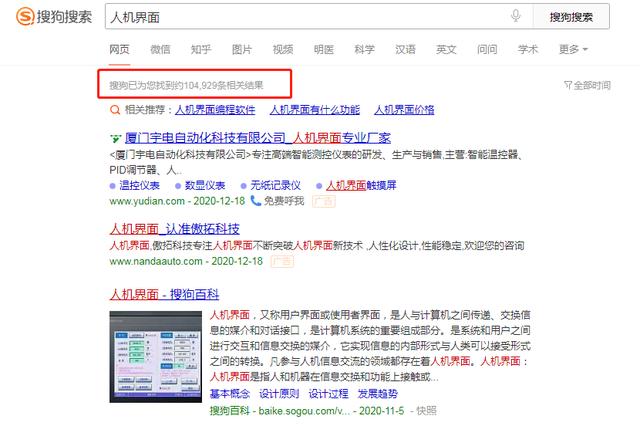This screenshot has width=640, height=426.
Task: Click the Sogou logo icon
Action: 25,17
